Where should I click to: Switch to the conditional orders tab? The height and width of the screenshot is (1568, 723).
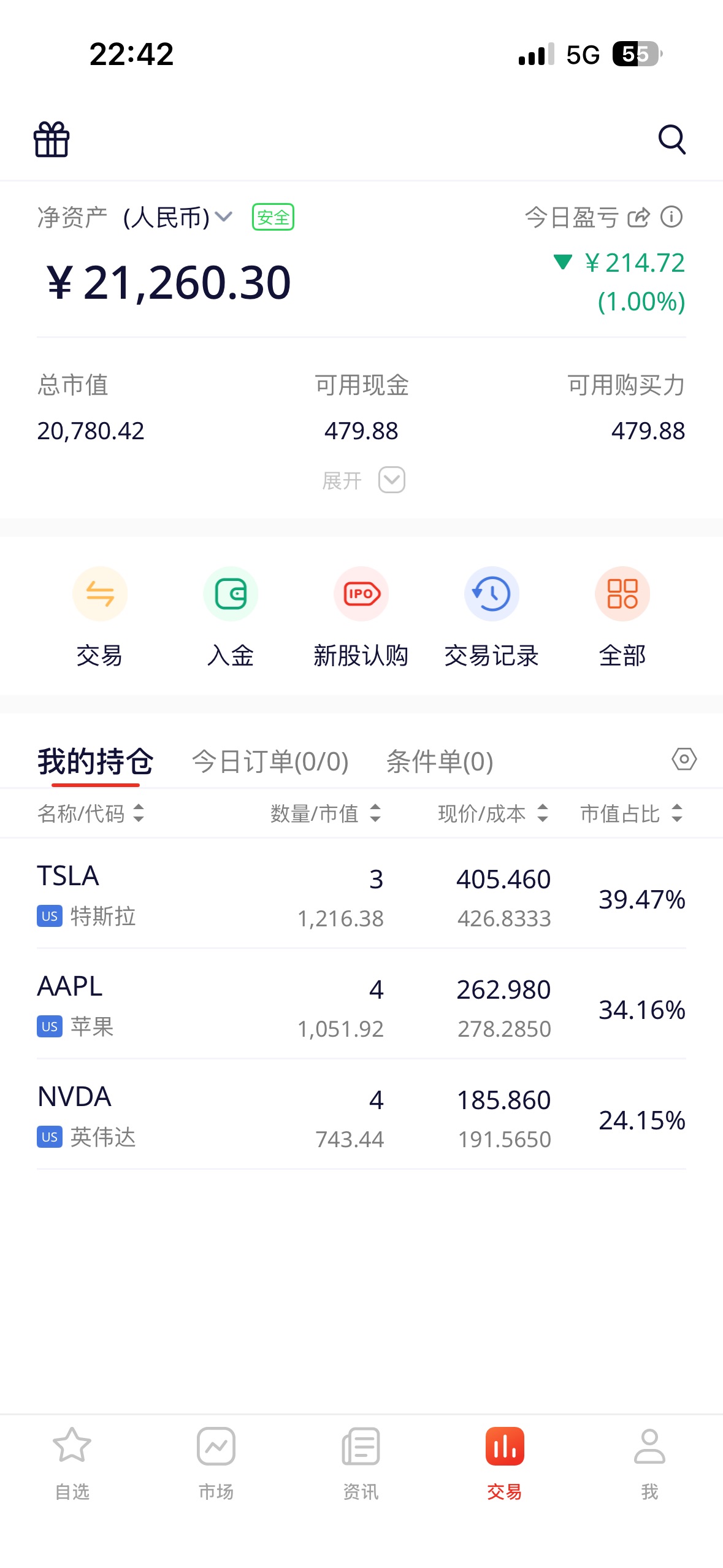click(x=439, y=761)
